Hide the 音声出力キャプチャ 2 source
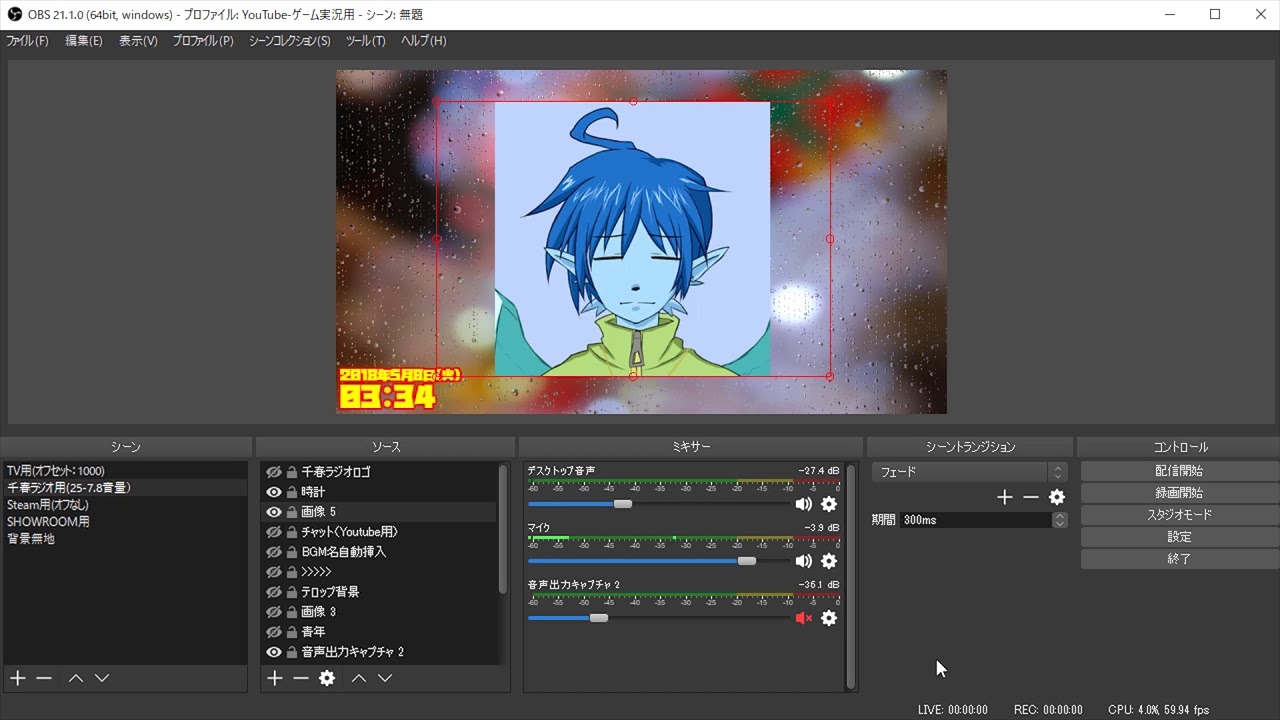This screenshot has width=1280, height=720. pyautogui.click(x=273, y=652)
